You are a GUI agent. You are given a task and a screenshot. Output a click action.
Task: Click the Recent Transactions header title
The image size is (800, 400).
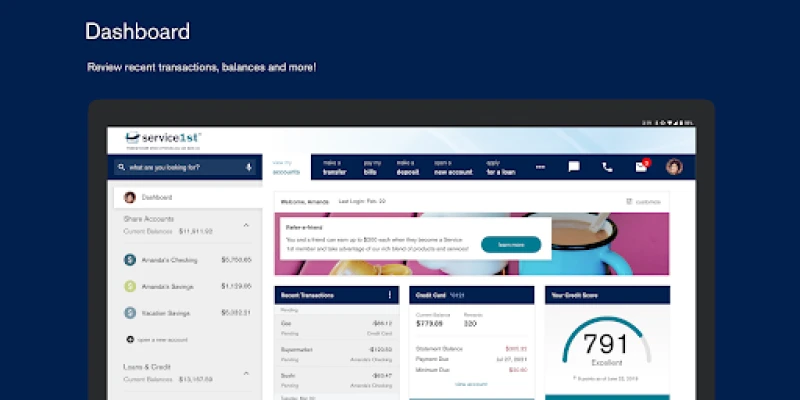point(308,295)
